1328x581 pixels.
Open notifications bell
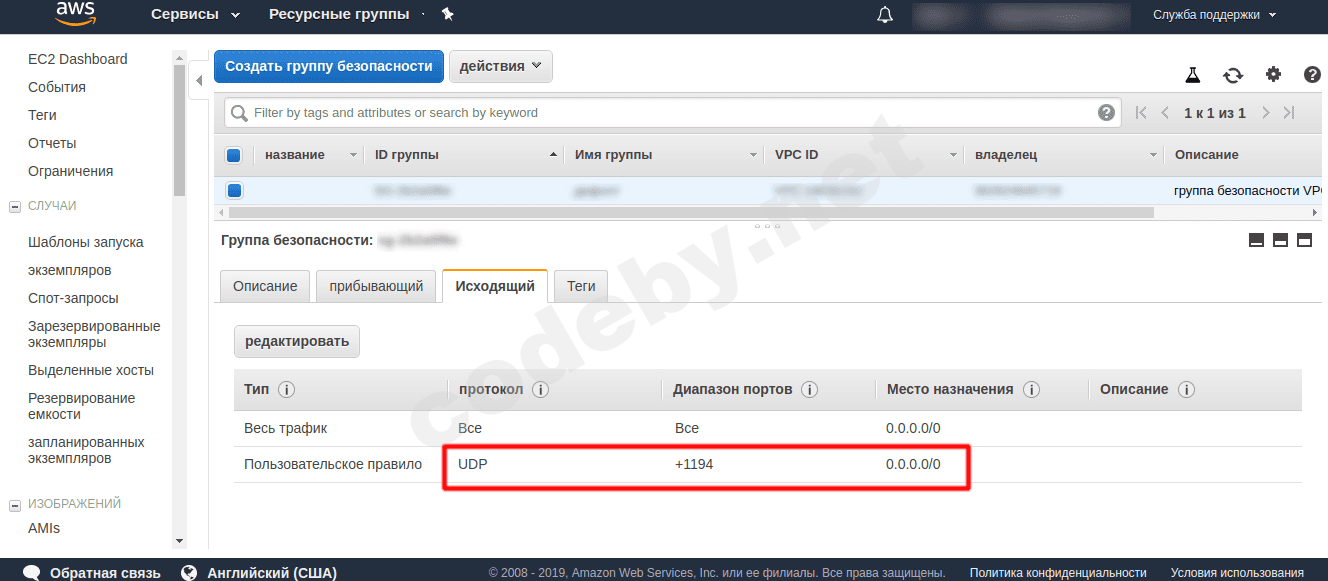[885, 15]
